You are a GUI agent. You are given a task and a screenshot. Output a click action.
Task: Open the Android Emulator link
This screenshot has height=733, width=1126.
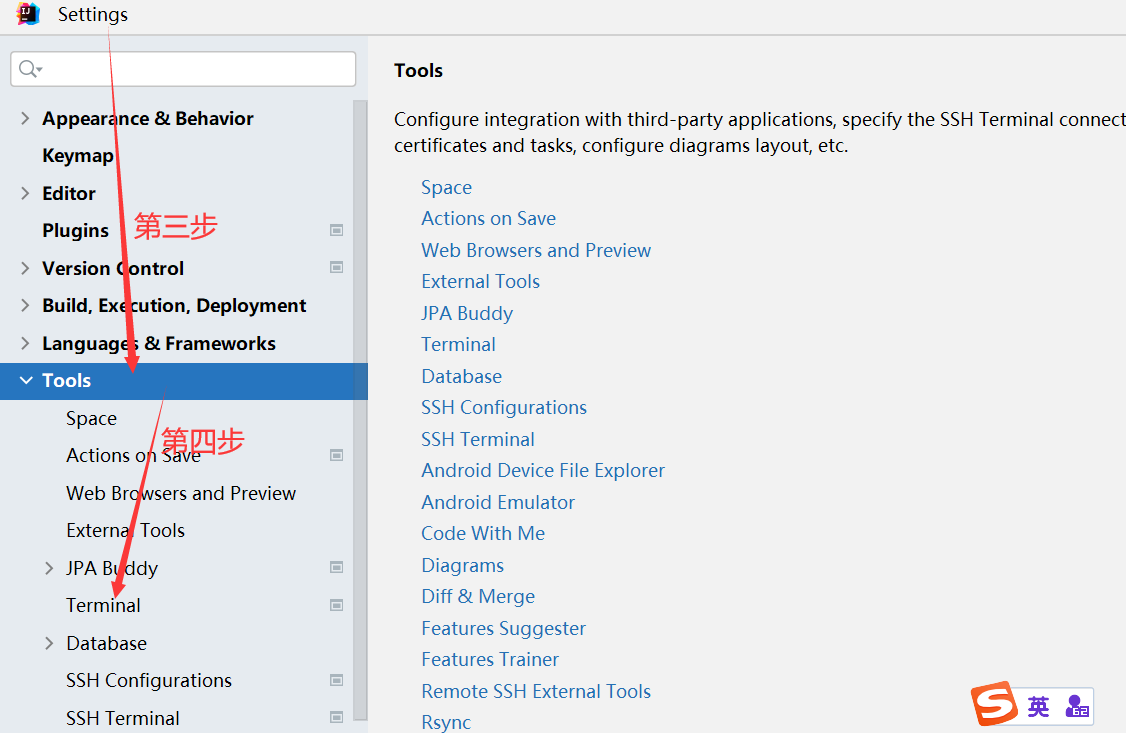[498, 502]
